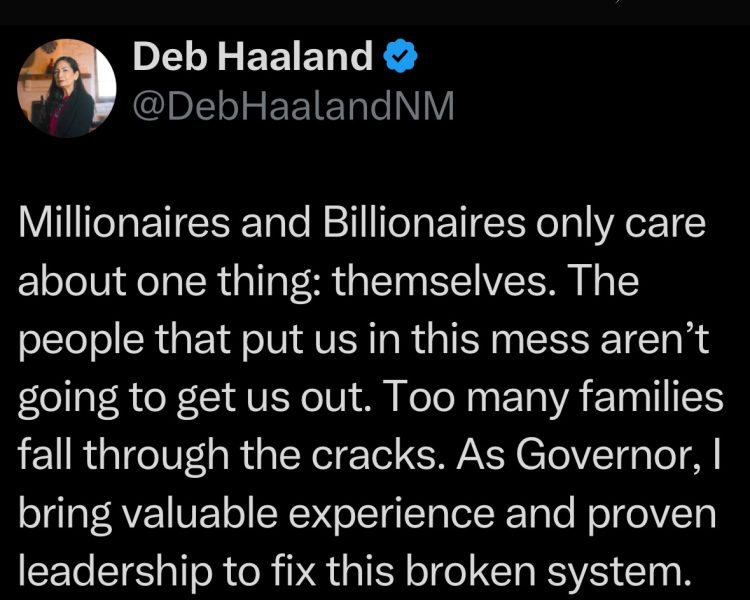The width and height of the screenshot is (750, 600).
Task: Click the word "care" in the tweet
Action: pyautogui.click(x=672, y=227)
